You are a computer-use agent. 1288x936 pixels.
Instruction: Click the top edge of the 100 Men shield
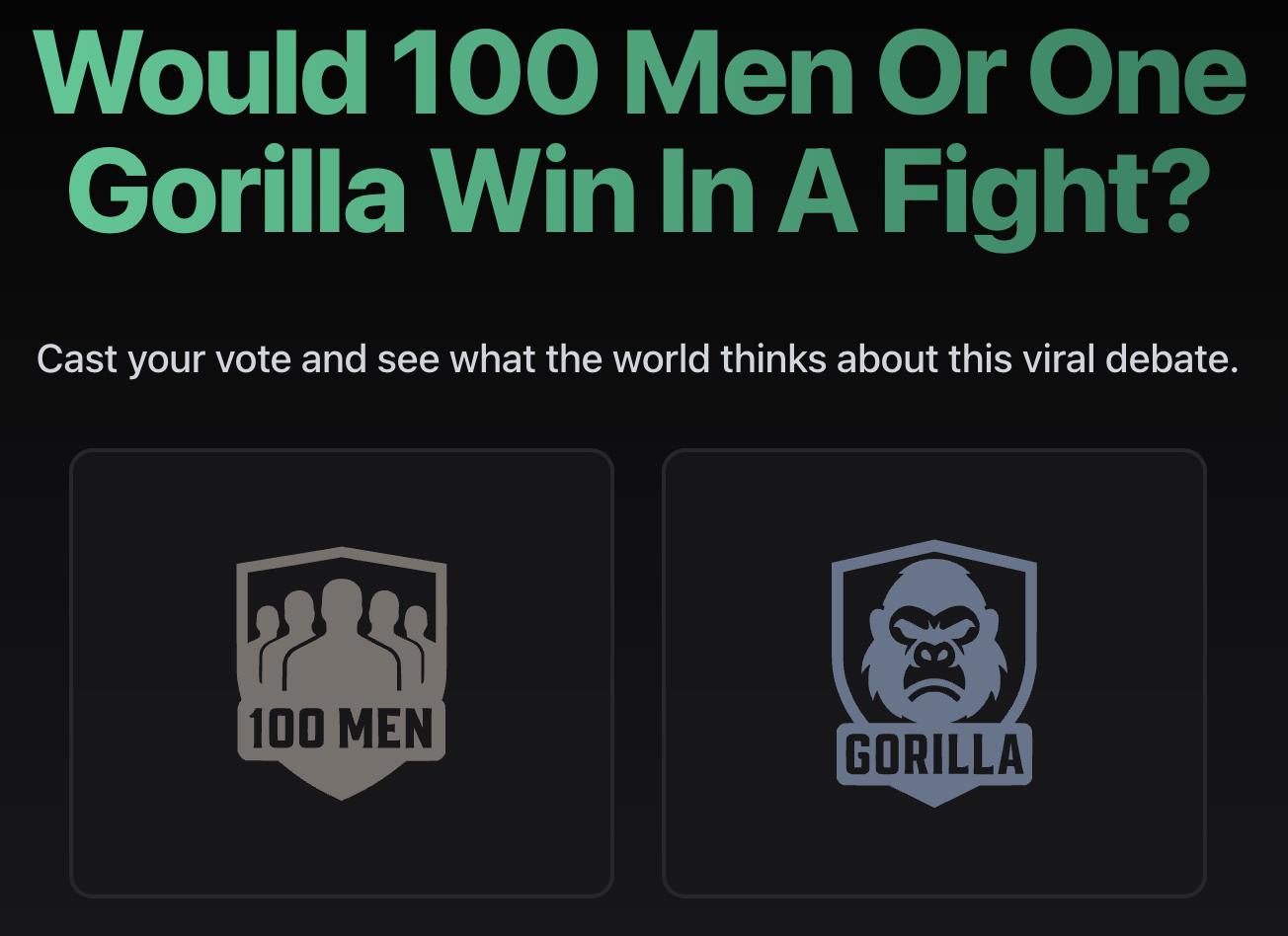pyautogui.click(x=342, y=550)
